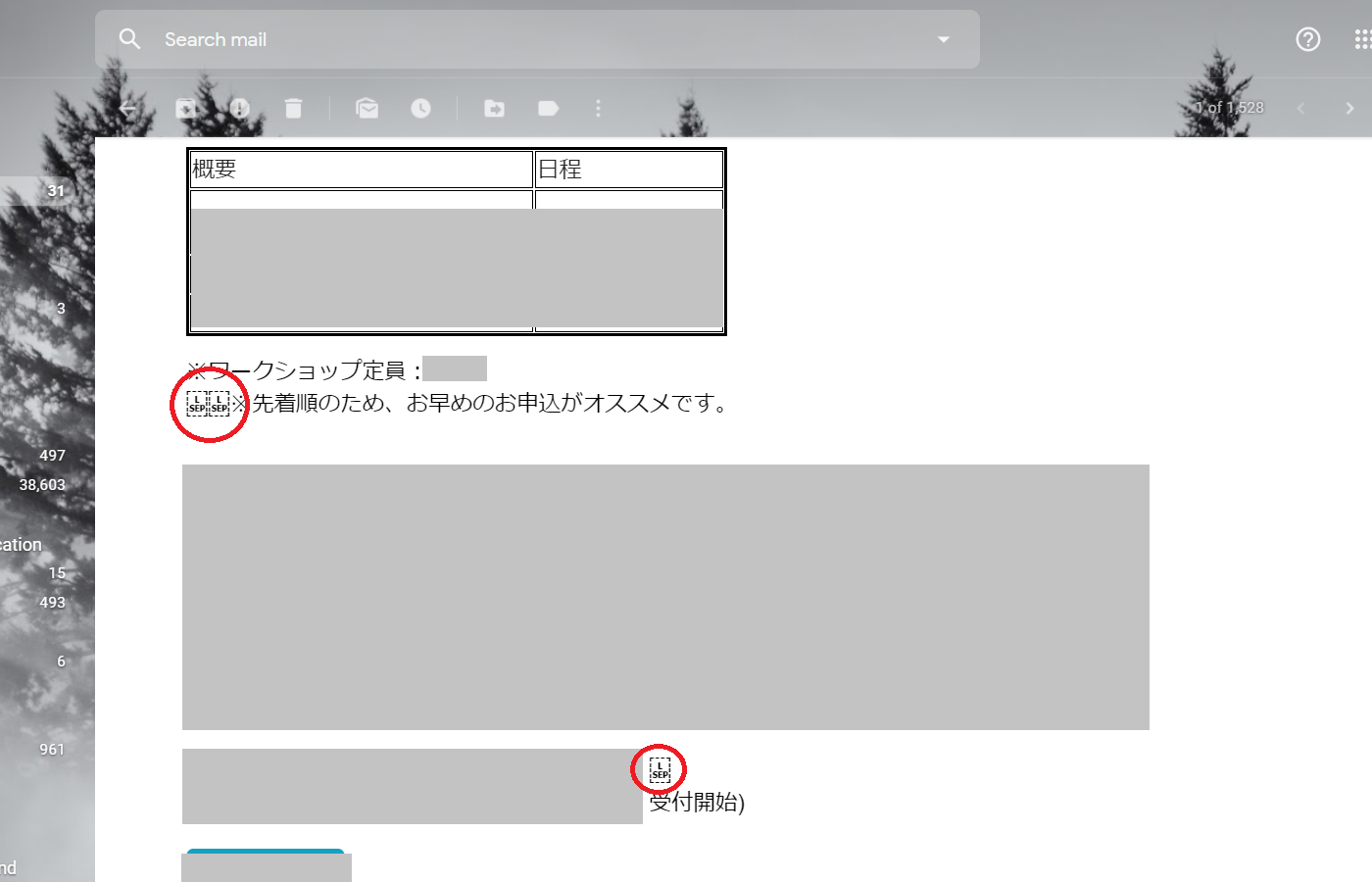Archive the current email
Screen dimensions: 1372x882
coord(185,108)
